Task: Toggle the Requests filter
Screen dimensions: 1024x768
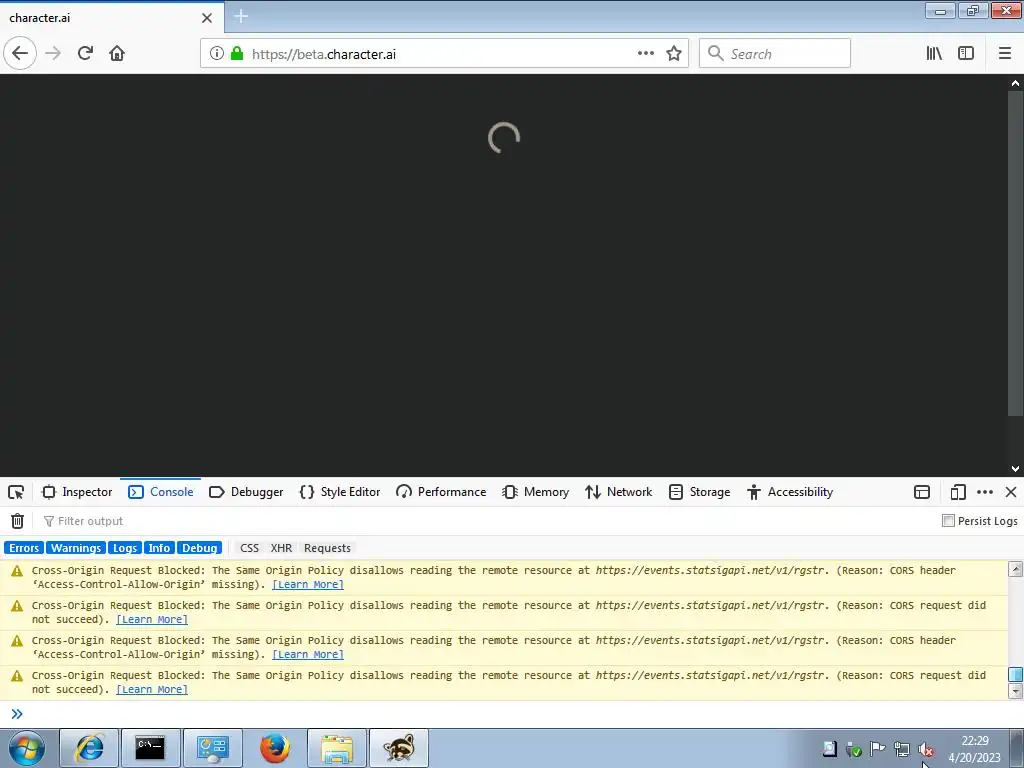Action: [327, 548]
